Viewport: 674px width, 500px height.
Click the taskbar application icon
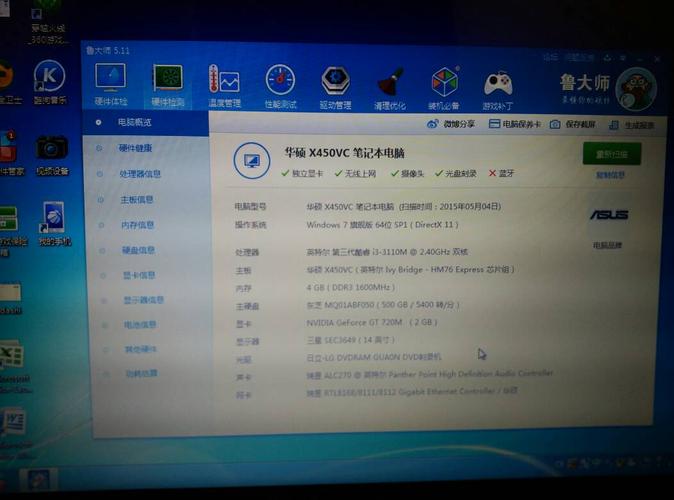tap(39, 480)
